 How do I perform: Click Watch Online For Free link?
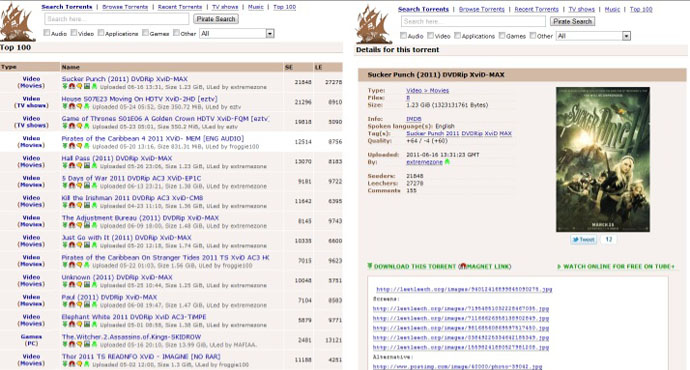tap(616, 266)
